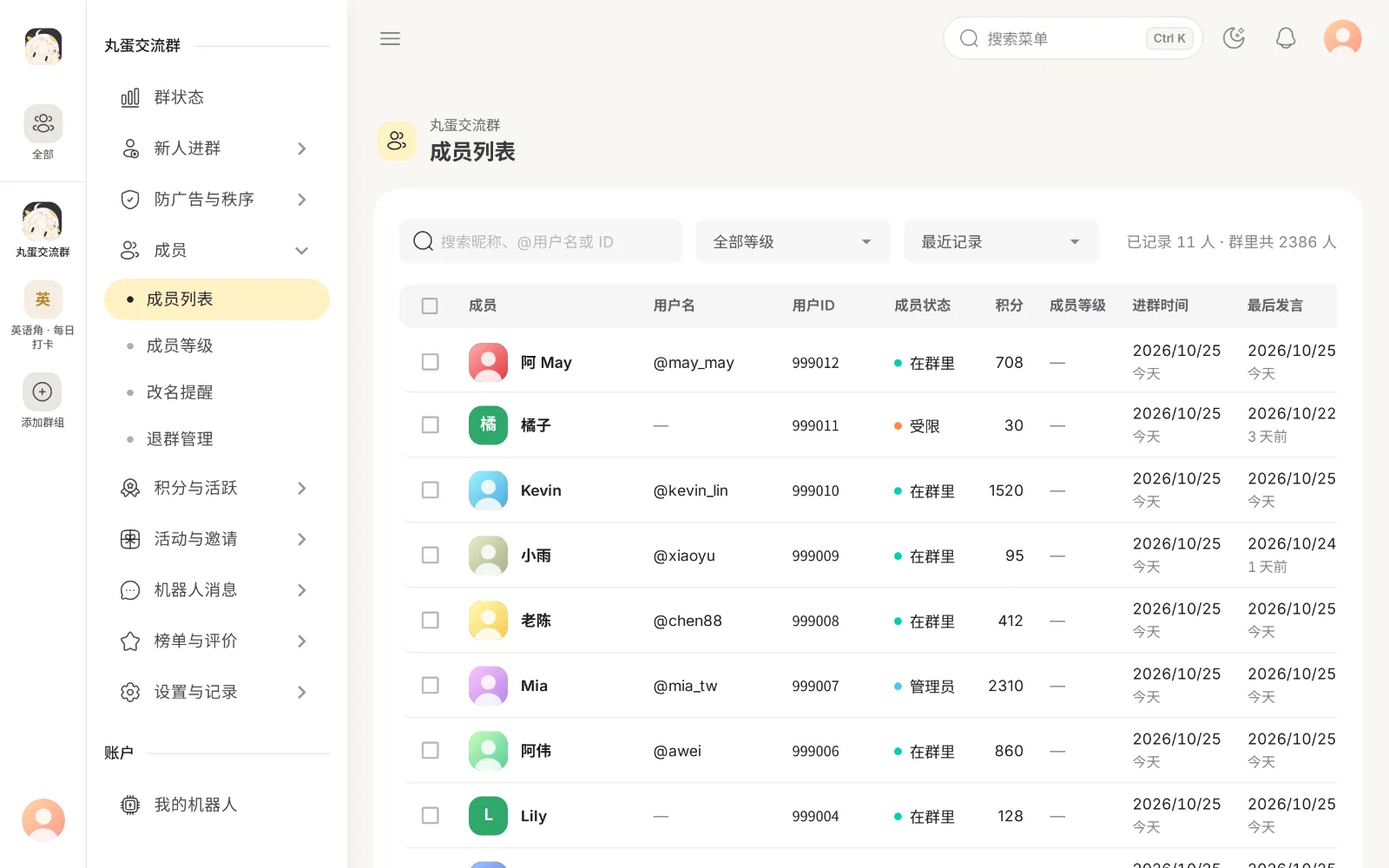The width and height of the screenshot is (1389, 868).
Task: Open 退群管理 menu item
Action: [x=217, y=439]
